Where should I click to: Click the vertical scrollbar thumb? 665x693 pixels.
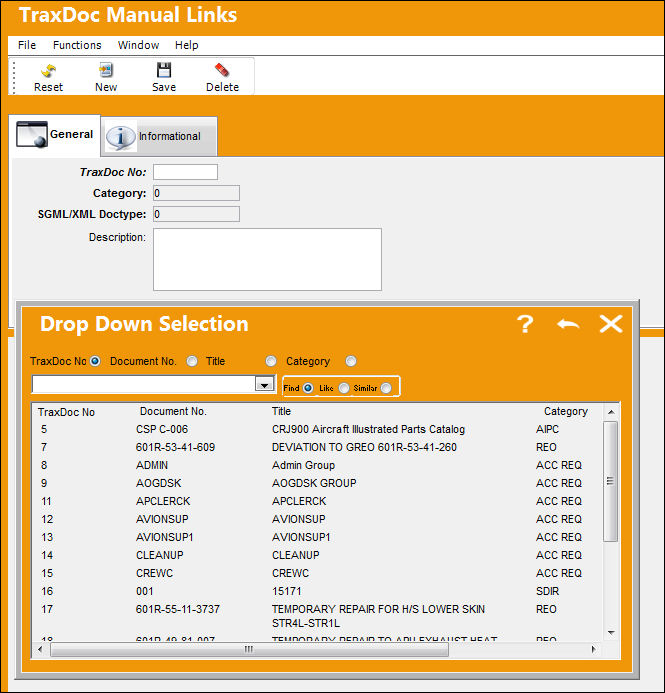[611, 481]
